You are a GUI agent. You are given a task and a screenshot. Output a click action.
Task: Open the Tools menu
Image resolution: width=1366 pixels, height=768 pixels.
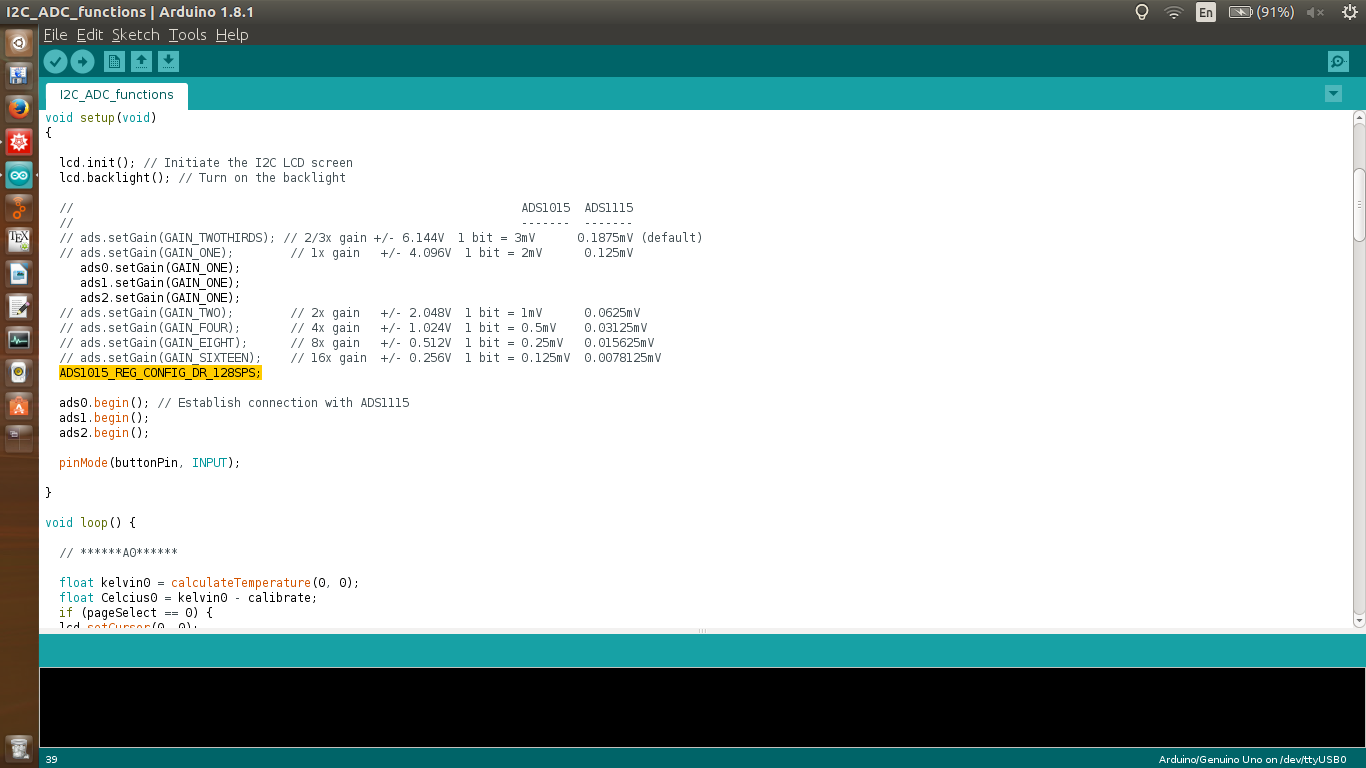tap(186, 34)
